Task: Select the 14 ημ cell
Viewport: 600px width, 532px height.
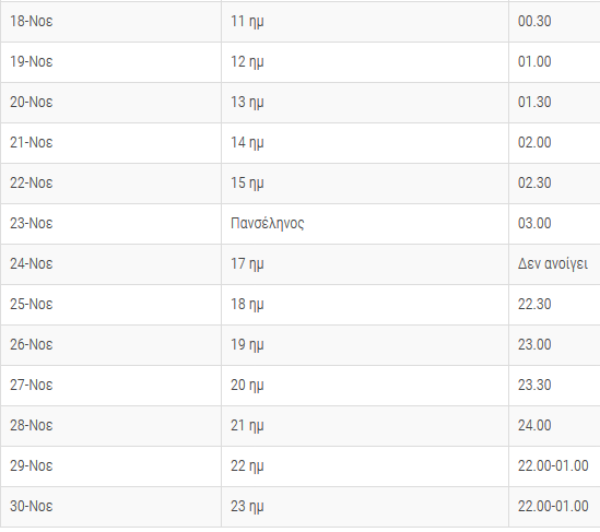Action: 365,143
